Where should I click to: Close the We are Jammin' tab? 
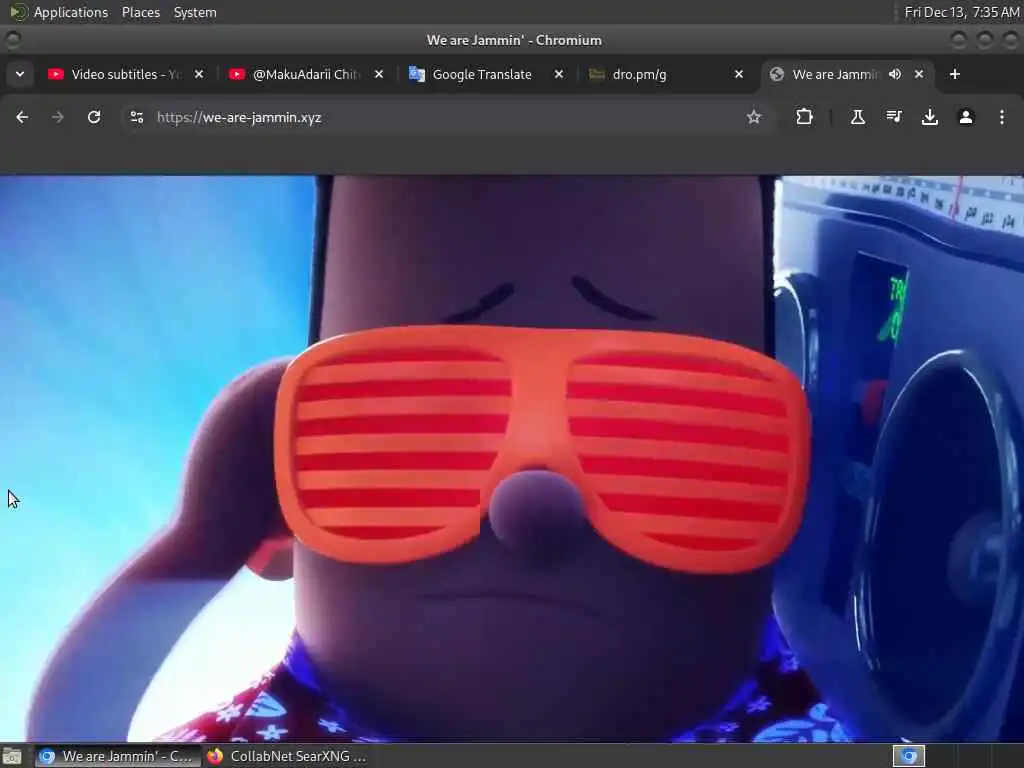919,74
